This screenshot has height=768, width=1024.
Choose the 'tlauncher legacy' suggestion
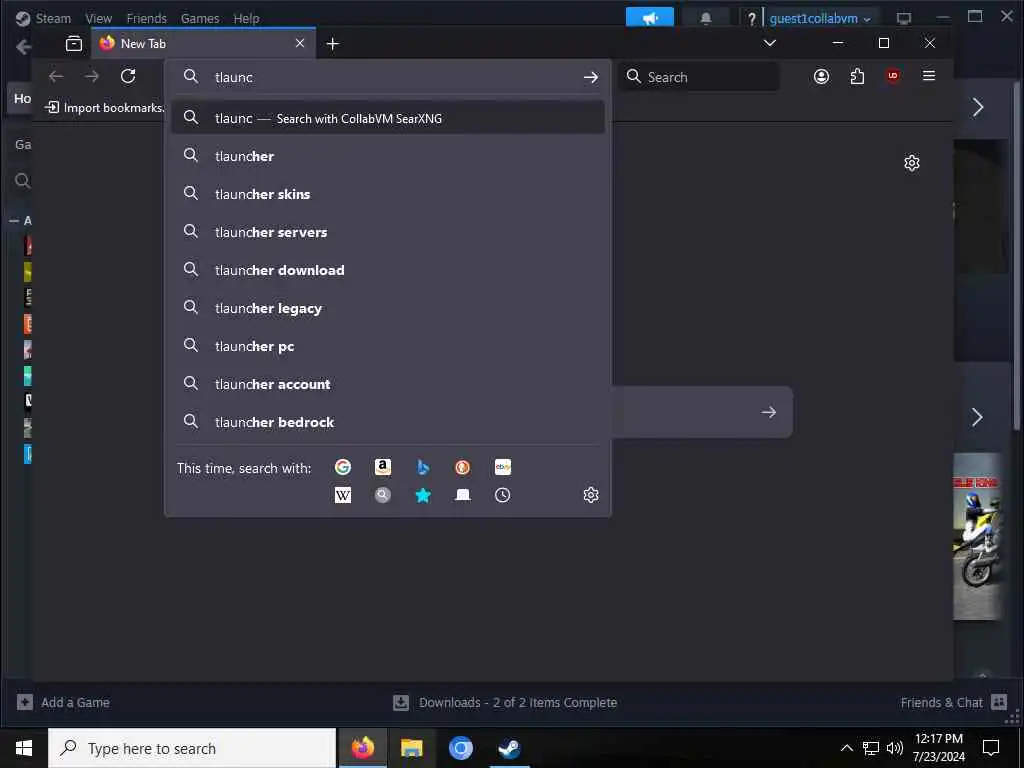(387, 308)
